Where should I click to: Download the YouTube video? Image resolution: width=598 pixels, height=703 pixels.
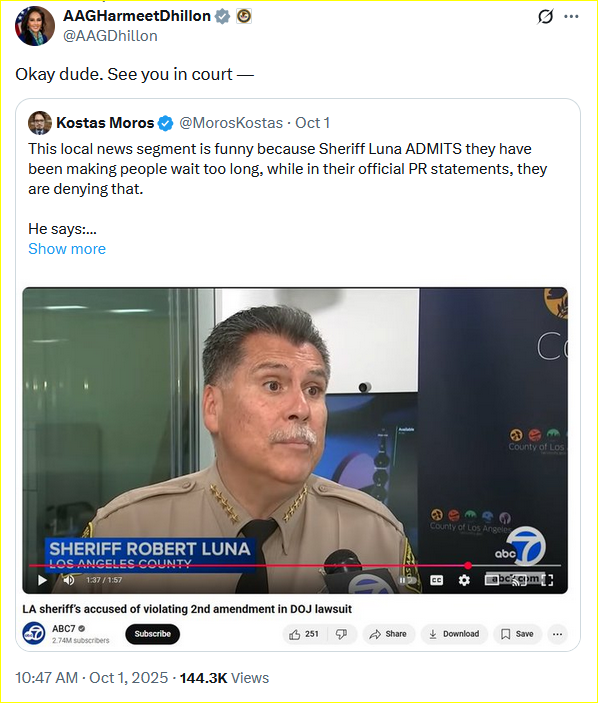point(454,634)
